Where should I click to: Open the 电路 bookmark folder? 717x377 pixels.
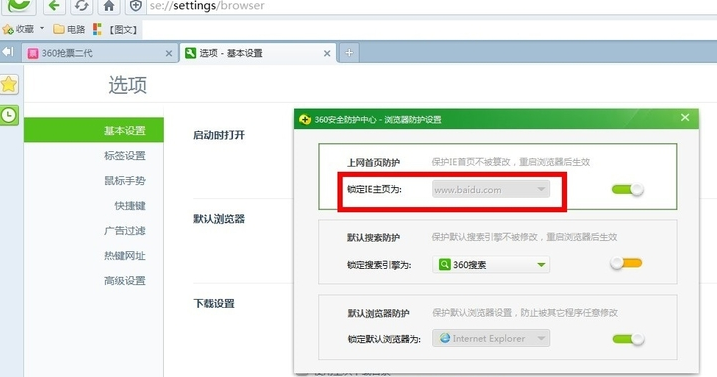[x=69, y=29]
